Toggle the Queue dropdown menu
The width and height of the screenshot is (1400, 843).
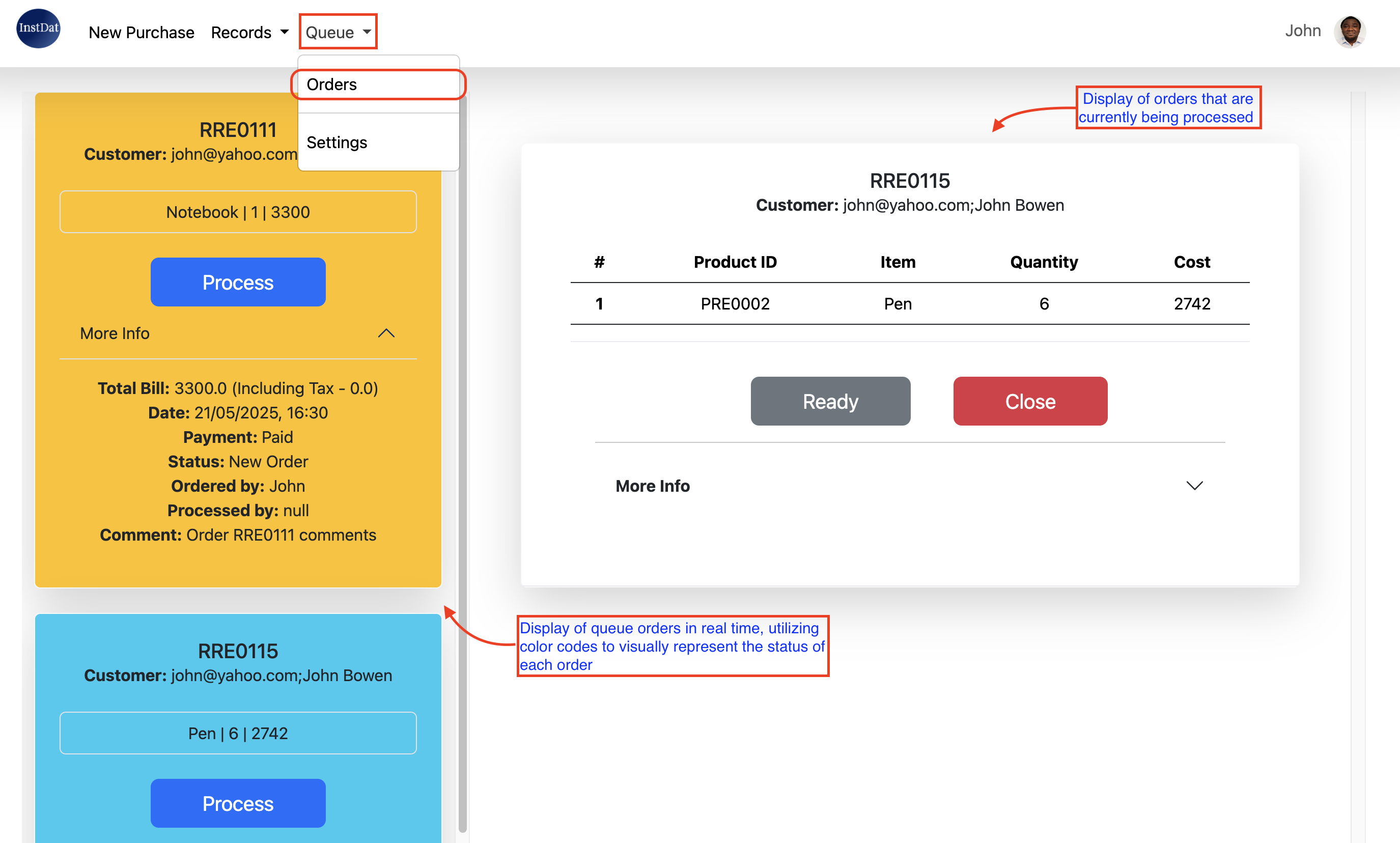click(338, 33)
